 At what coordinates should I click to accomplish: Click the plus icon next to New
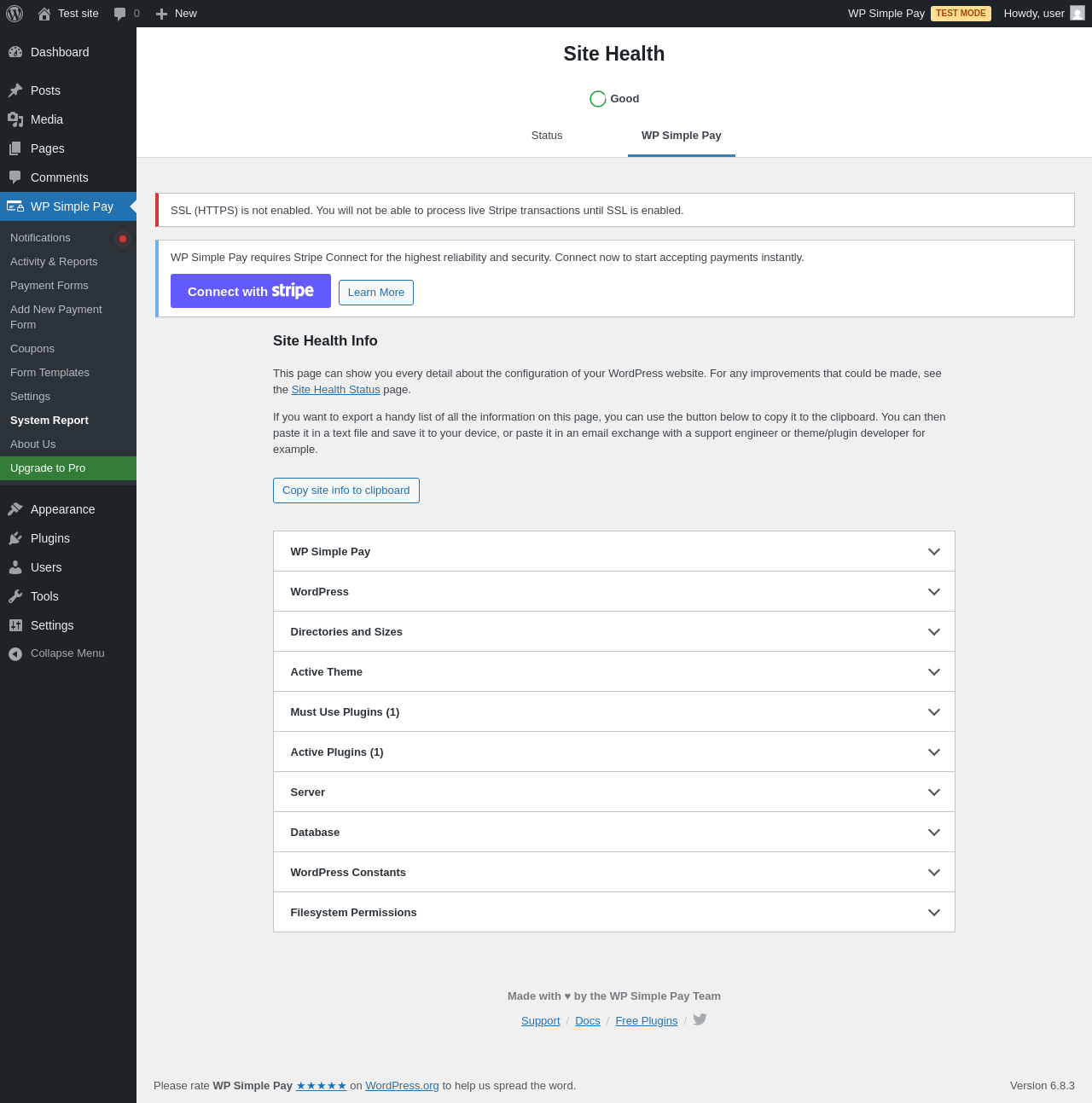click(161, 14)
